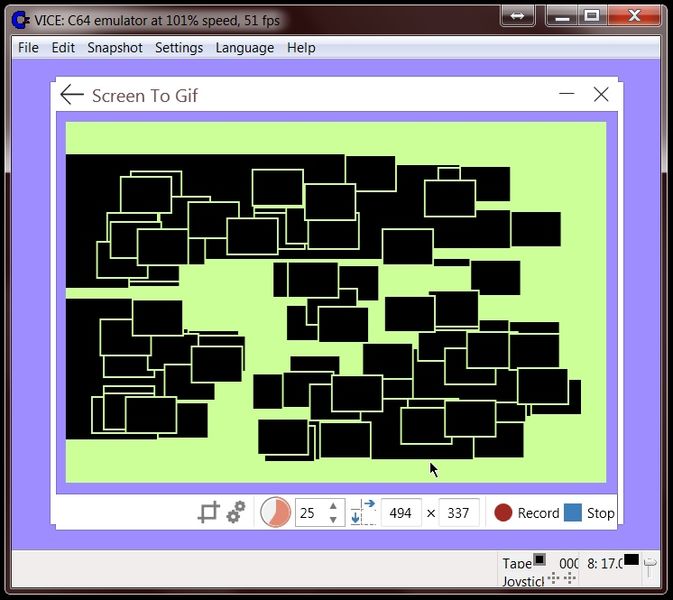Viewport: 673px width, 600px height.
Task: Click the snap-to-window crop icon
Action: [208, 513]
